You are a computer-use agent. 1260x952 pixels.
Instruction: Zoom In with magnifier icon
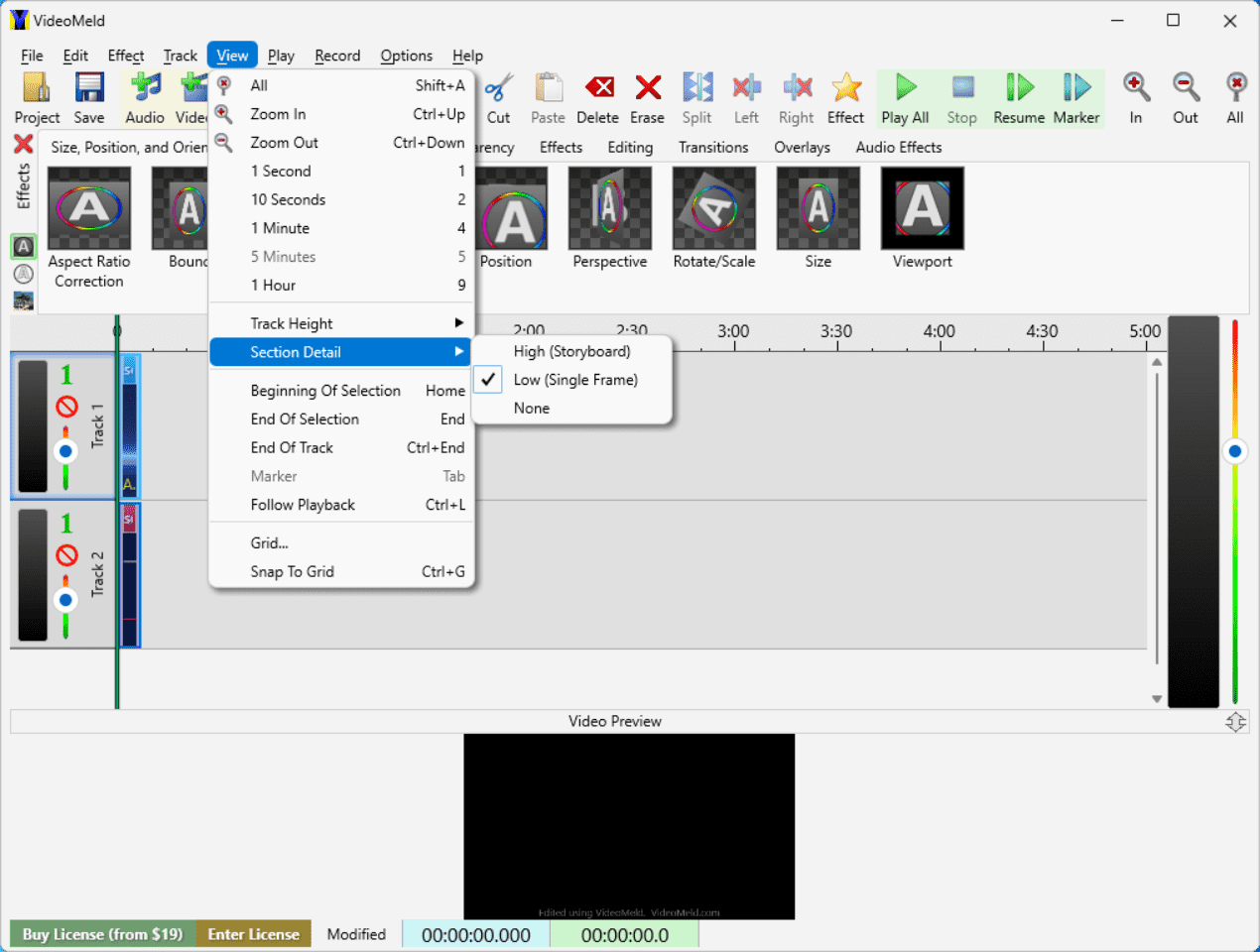(1136, 98)
